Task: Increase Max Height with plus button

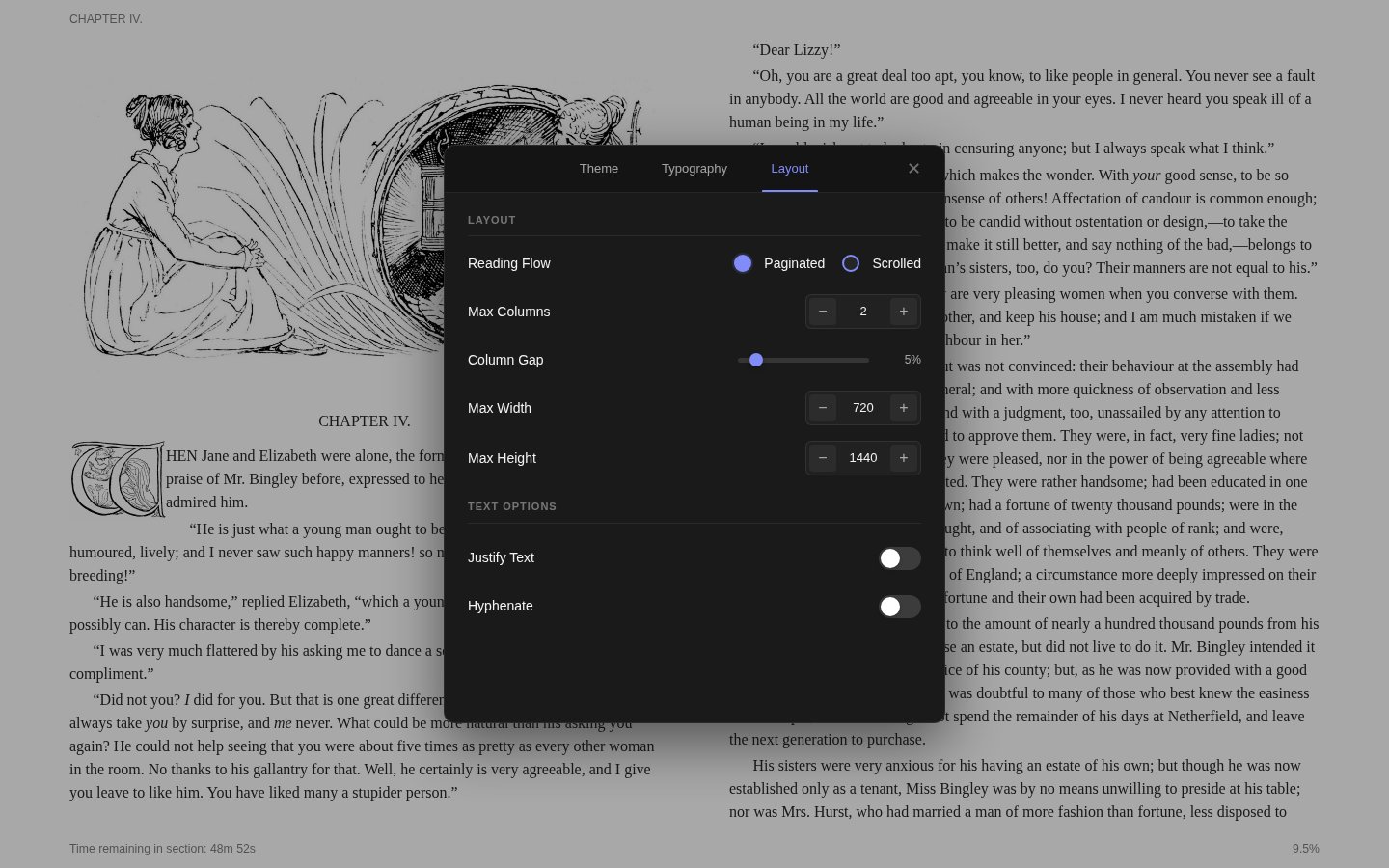Action: pos(904,458)
